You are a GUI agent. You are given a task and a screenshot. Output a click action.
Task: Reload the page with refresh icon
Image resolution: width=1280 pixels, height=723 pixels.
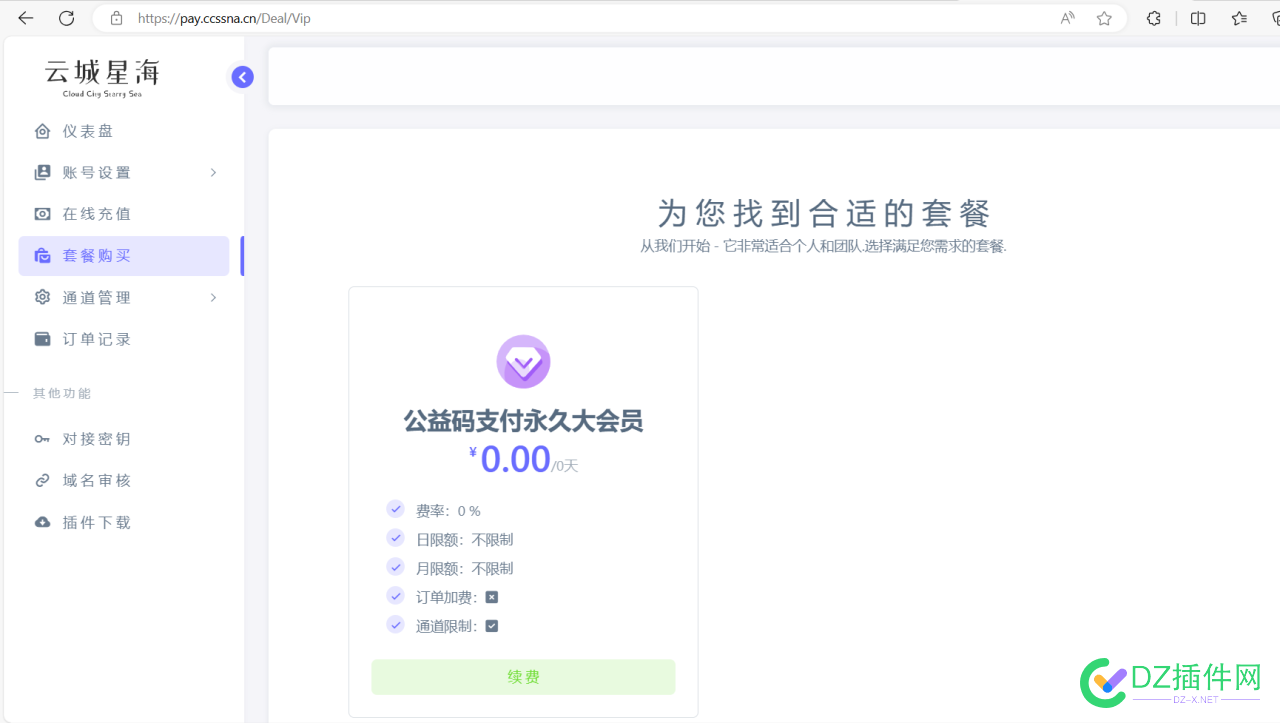pyautogui.click(x=66, y=18)
